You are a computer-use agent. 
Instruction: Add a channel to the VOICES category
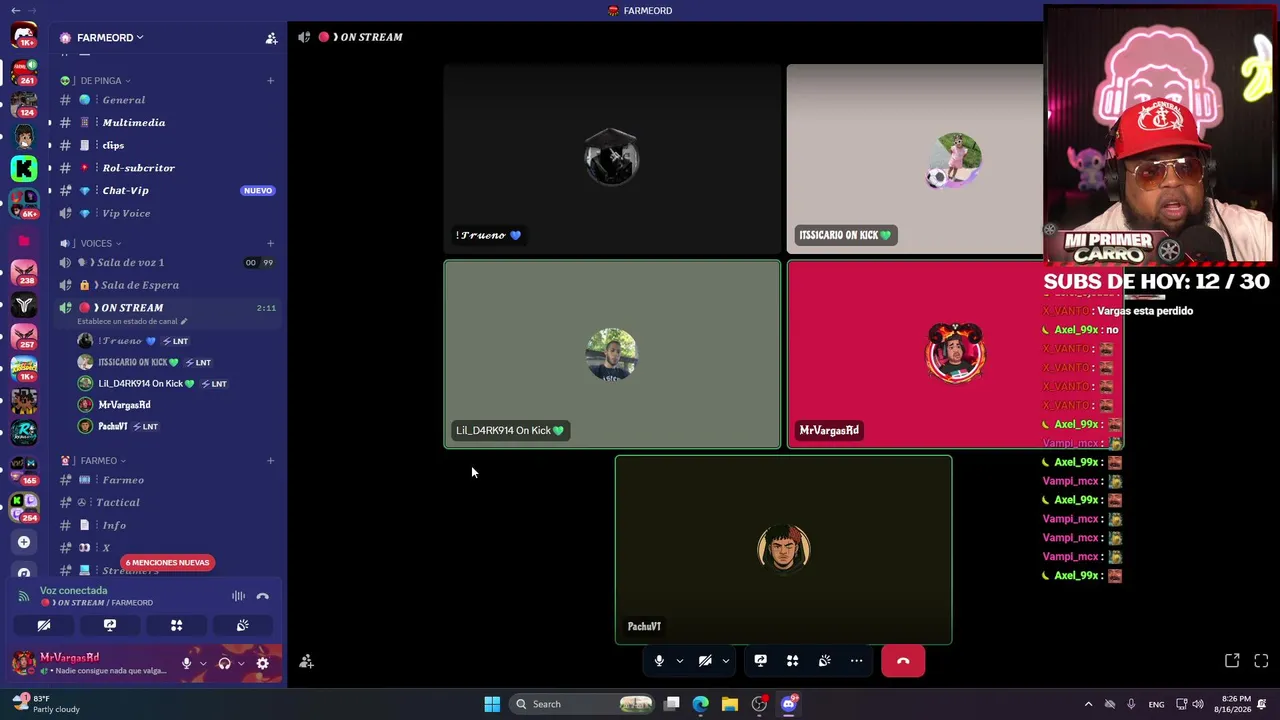pyautogui.click(x=270, y=244)
